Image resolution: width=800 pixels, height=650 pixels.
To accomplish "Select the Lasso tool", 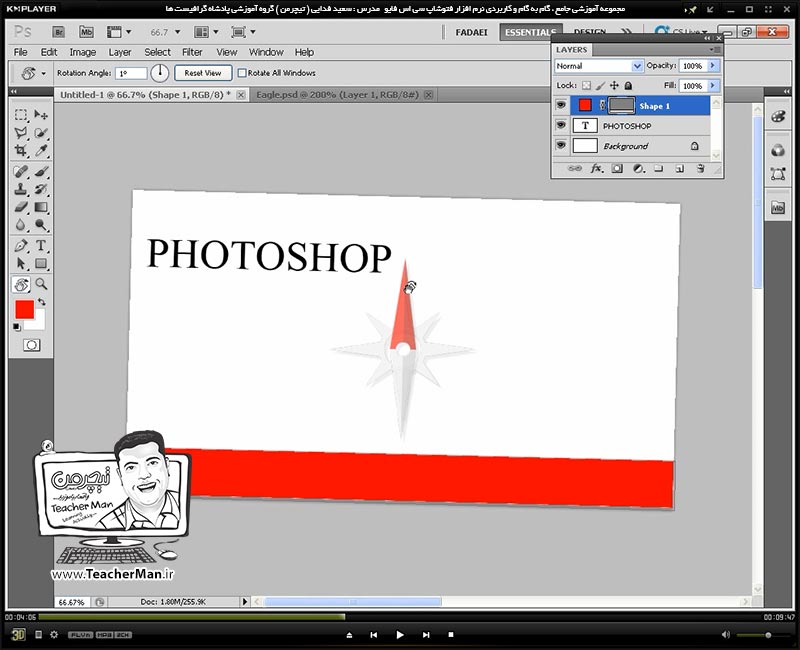I will coord(20,133).
